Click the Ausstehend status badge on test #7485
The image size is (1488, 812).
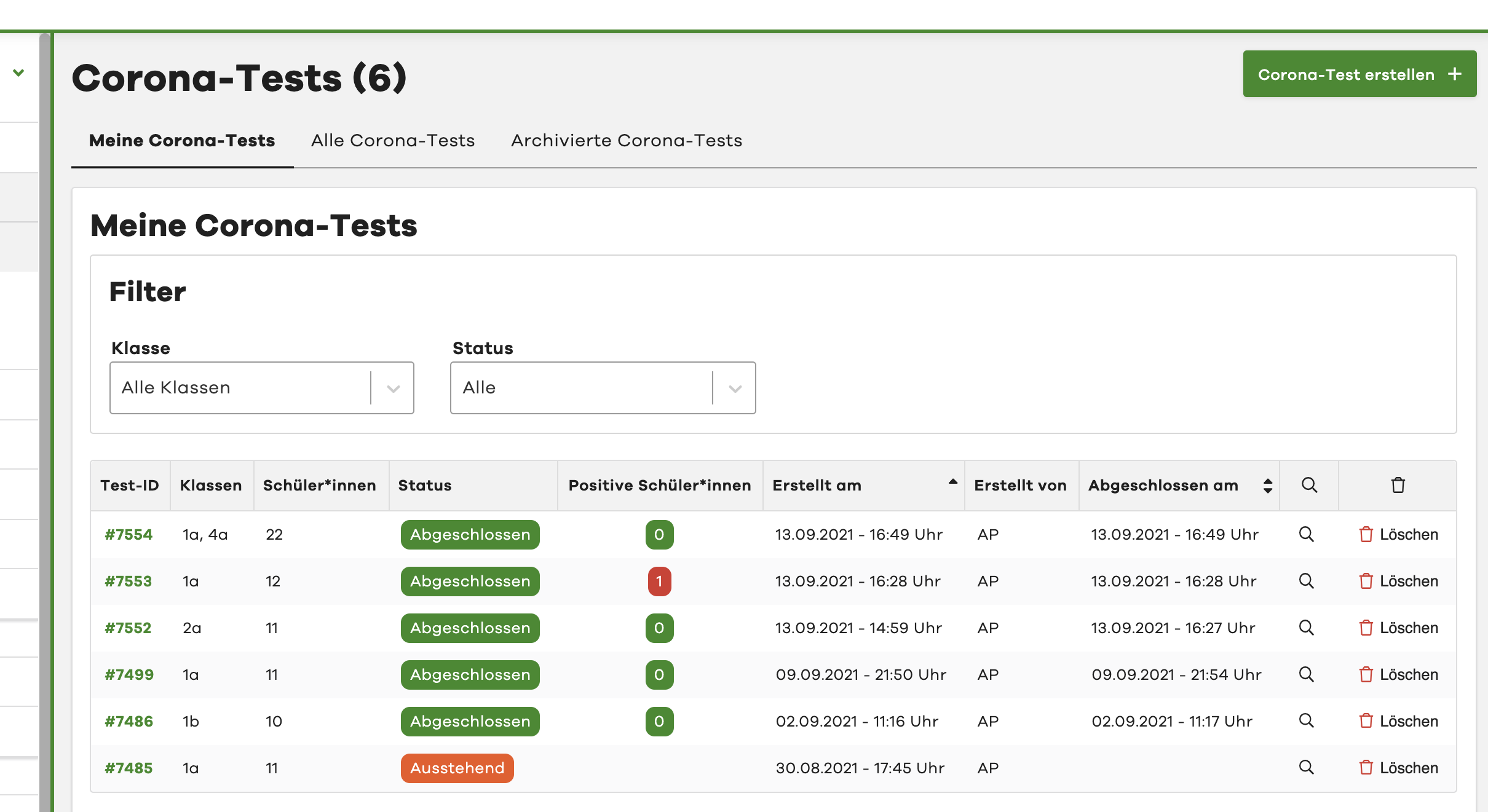(x=457, y=768)
